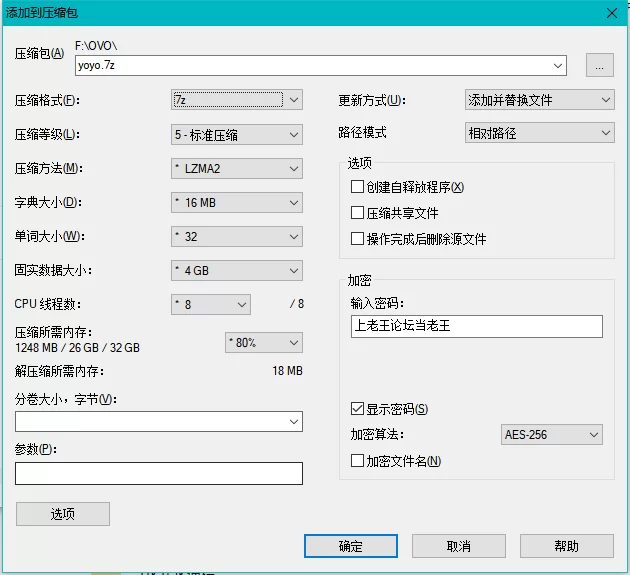630x575 pixels.
Task: Expand the compression level dropdown
Action: pyautogui.click(x=237, y=134)
